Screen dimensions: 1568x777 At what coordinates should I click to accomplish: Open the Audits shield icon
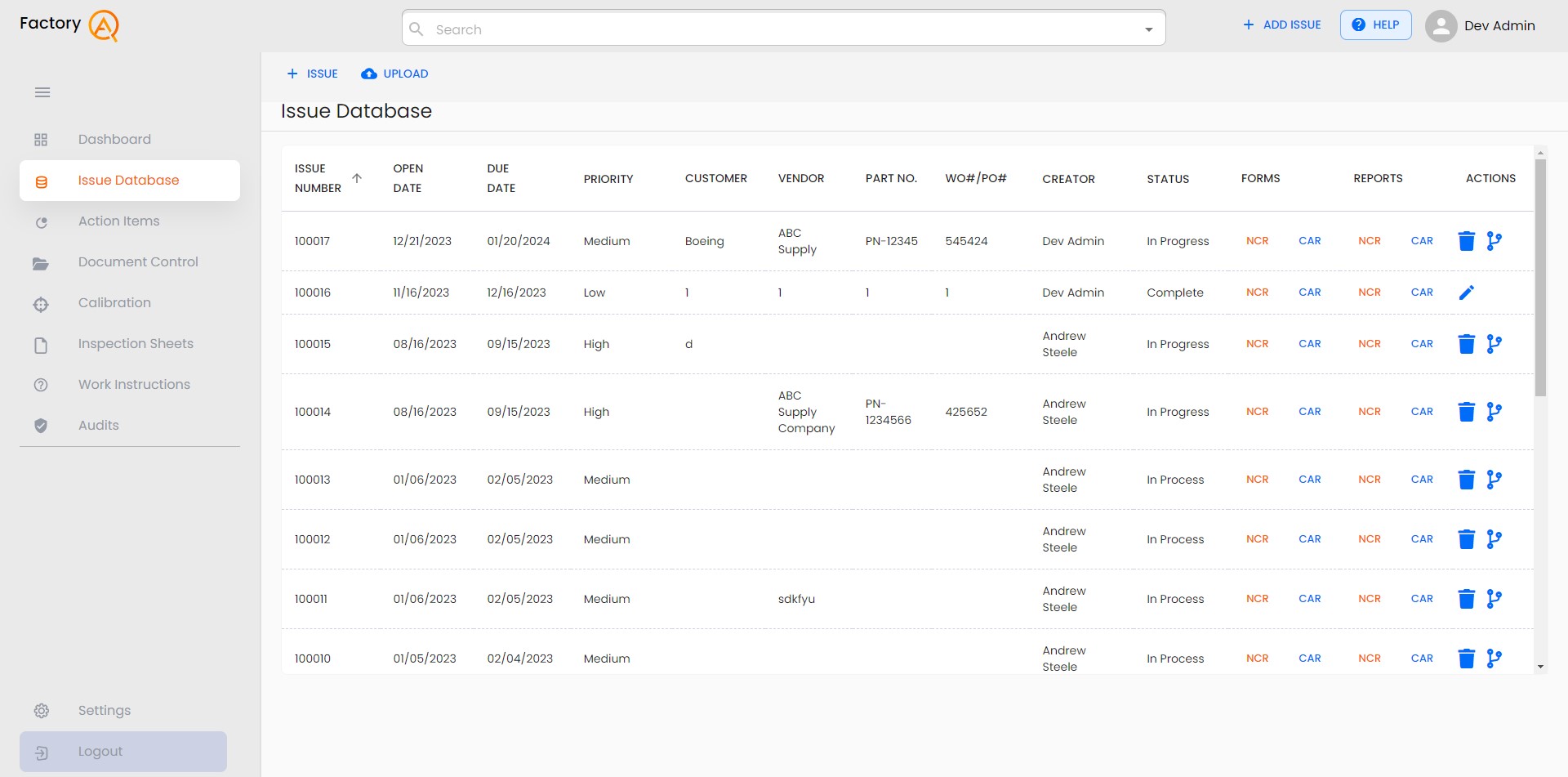(x=41, y=425)
